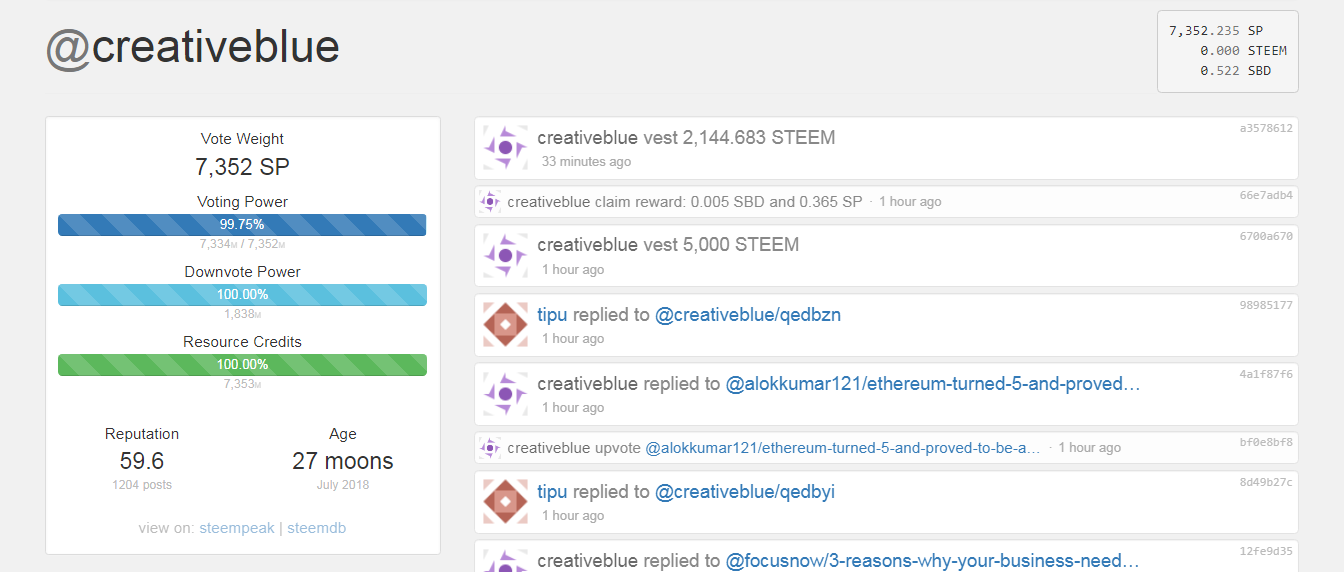Image resolution: width=1344 pixels, height=572 pixels.
Task: Click transaction ID 12fe9d35
Action: [x=1266, y=551]
